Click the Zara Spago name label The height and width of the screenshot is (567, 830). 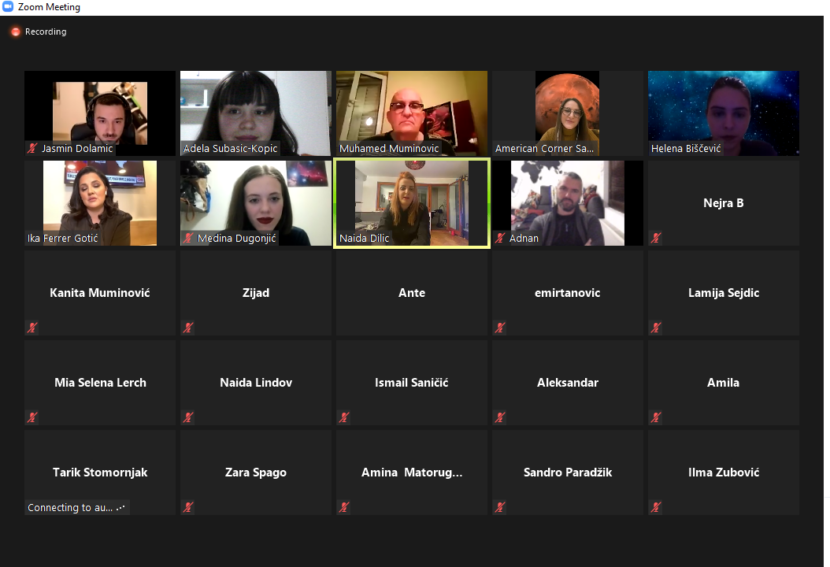(256, 472)
